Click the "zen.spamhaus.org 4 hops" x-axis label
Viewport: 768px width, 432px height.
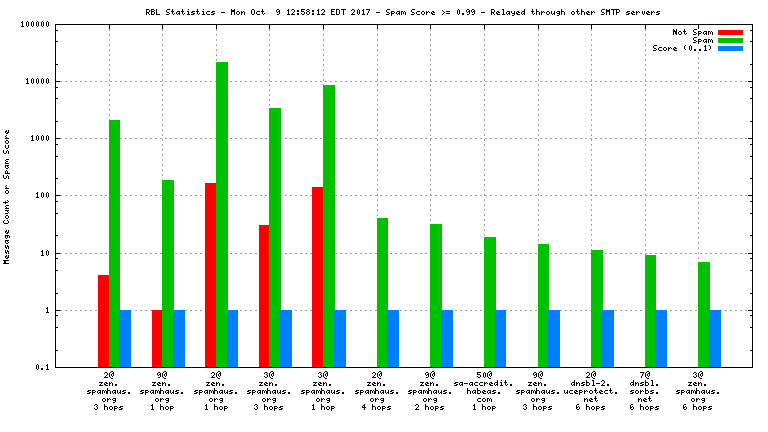pyautogui.click(x=376, y=391)
